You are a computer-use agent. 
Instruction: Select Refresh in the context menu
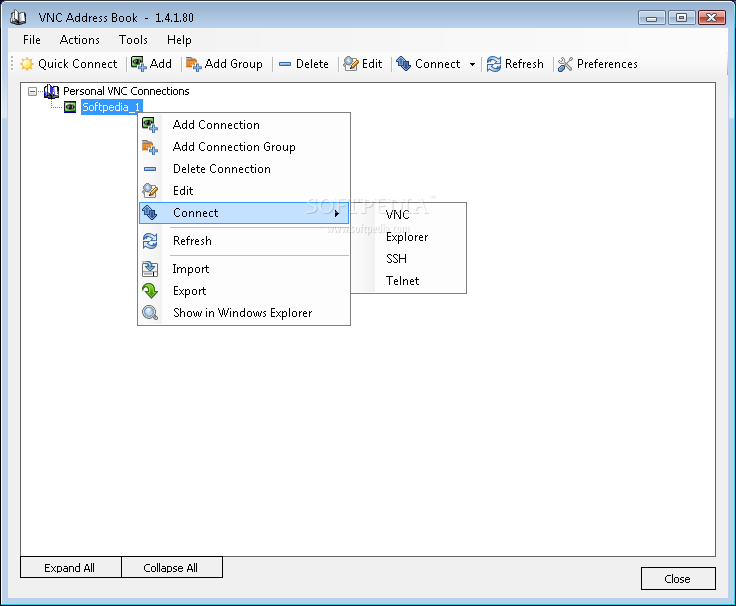pyautogui.click(x=244, y=241)
